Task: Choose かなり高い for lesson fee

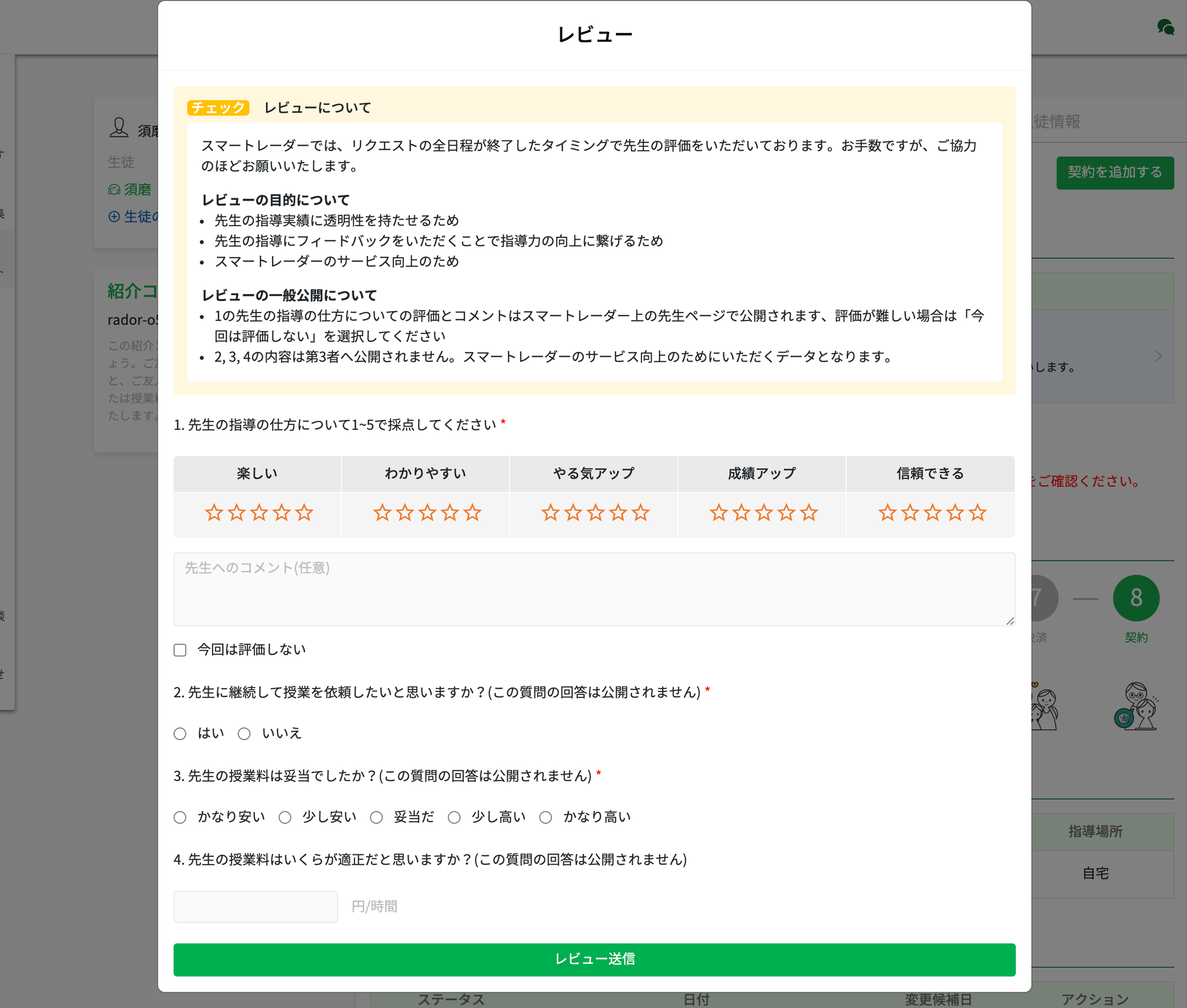Action: click(x=546, y=817)
